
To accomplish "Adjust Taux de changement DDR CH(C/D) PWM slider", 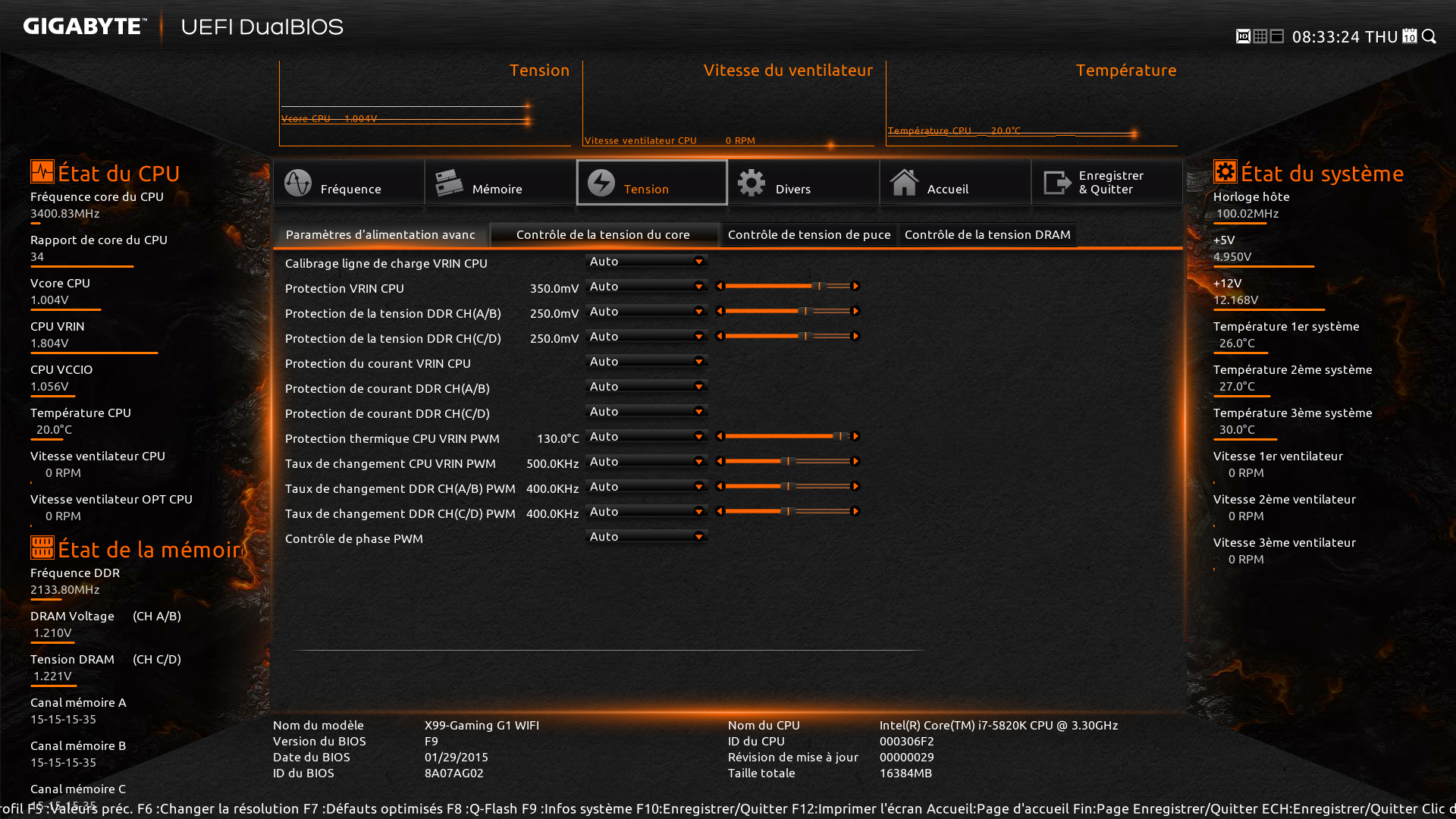I will 787,511.
